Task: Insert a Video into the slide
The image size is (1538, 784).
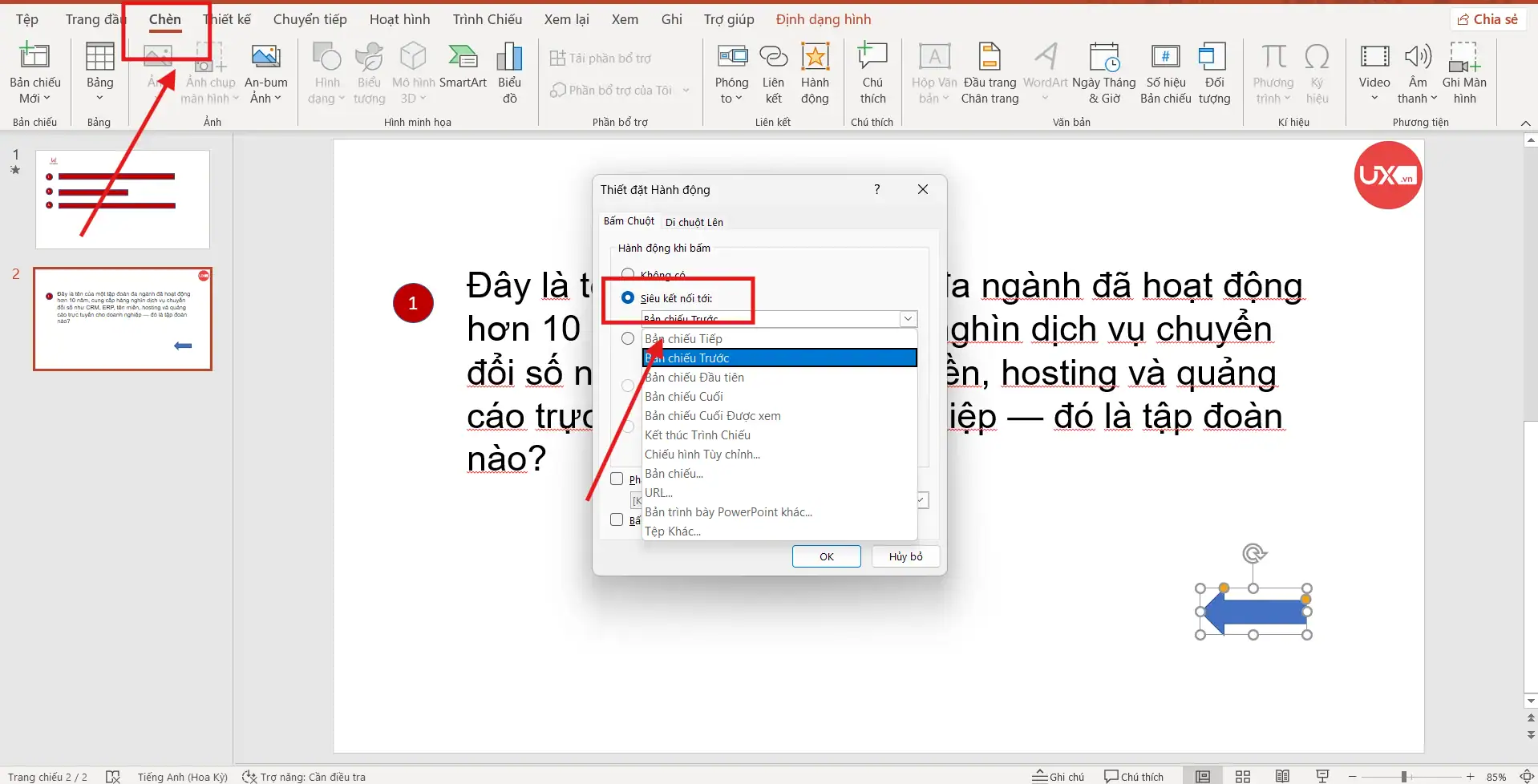Action: pos(1374,72)
